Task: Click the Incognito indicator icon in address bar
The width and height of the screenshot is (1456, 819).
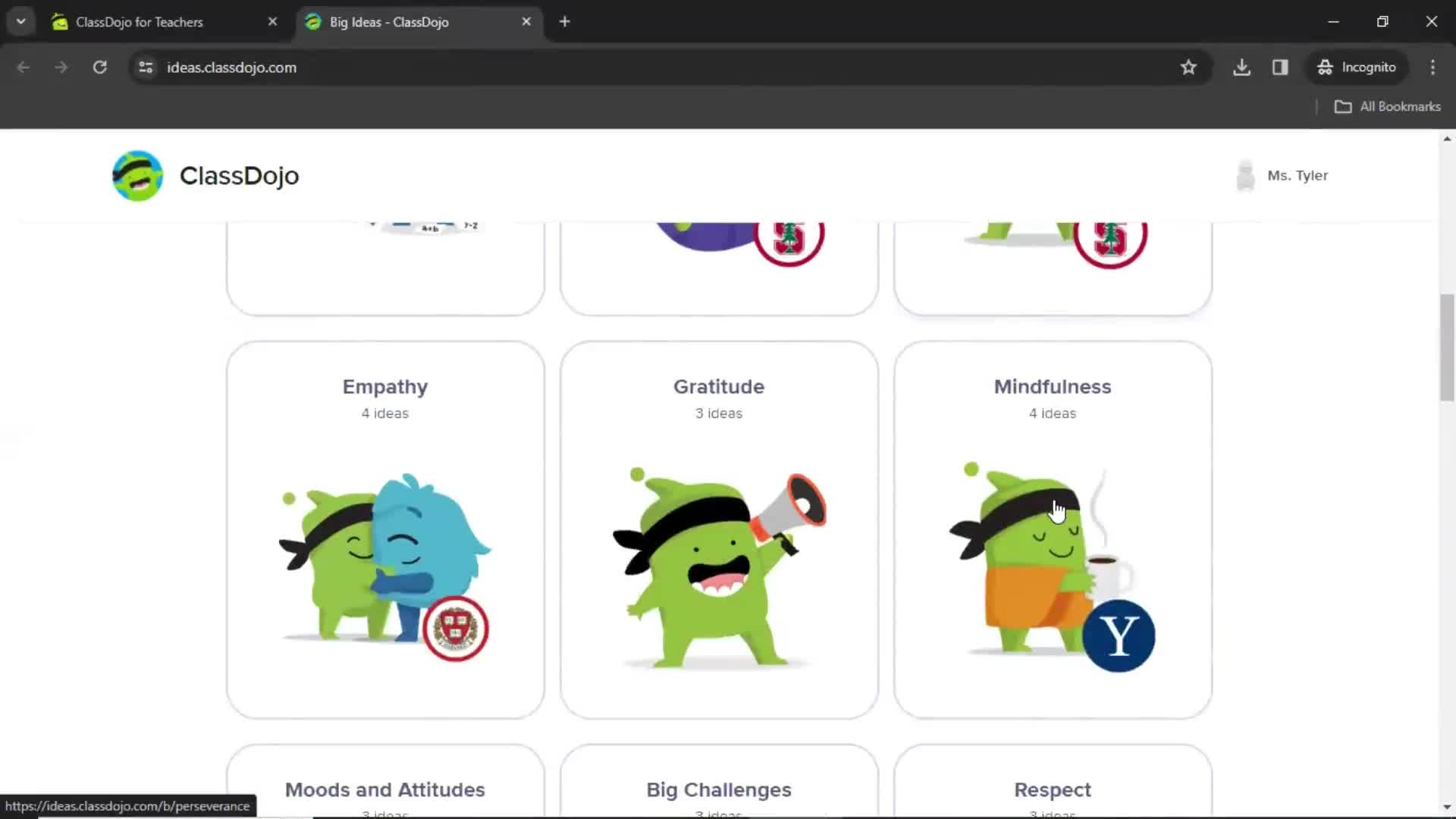Action: tap(1326, 67)
